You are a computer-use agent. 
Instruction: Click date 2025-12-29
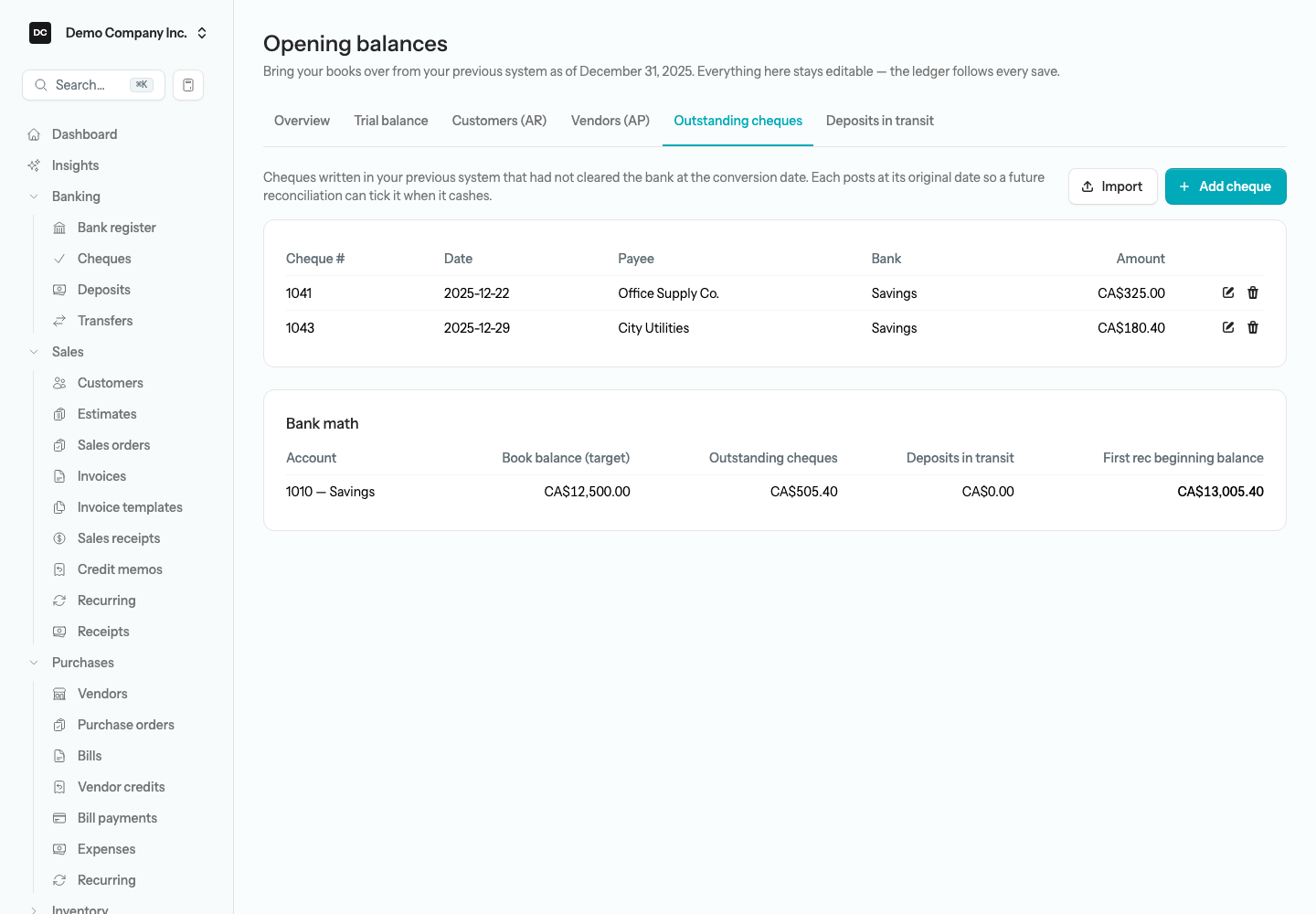(x=477, y=328)
